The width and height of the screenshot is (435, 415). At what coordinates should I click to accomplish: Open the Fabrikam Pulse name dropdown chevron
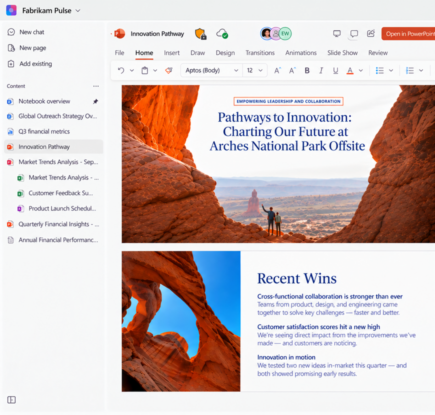[78, 11]
